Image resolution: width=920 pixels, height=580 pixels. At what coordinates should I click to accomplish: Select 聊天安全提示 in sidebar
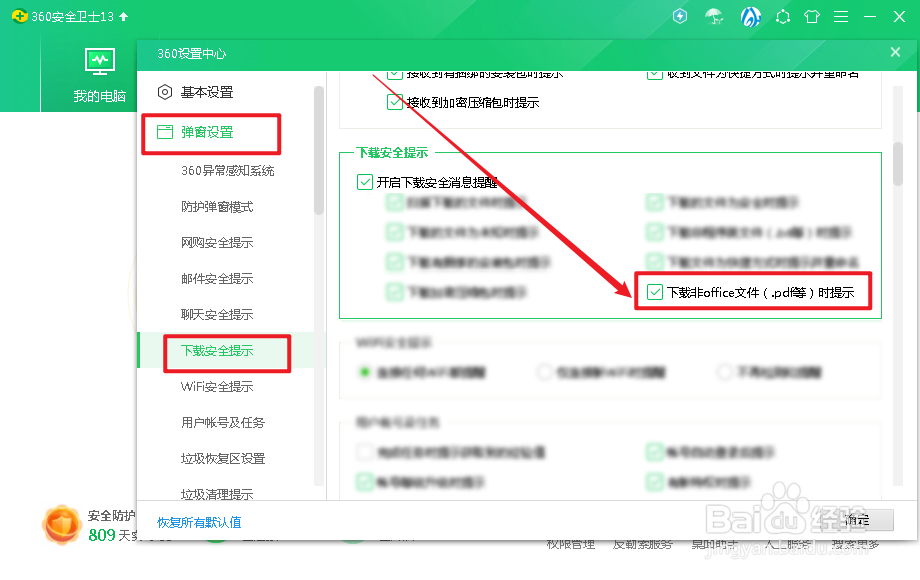click(x=217, y=314)
